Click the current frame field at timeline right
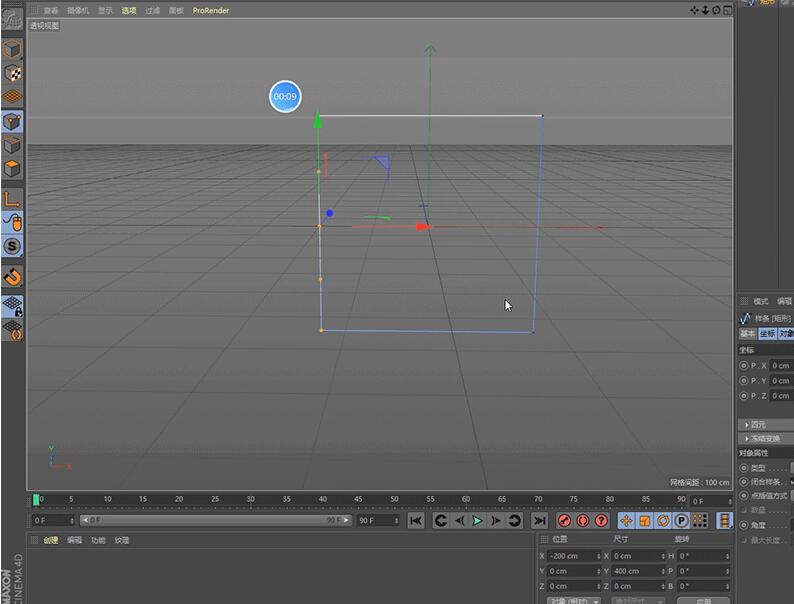Screen dimensions: 794x604 tap(711, 501)
